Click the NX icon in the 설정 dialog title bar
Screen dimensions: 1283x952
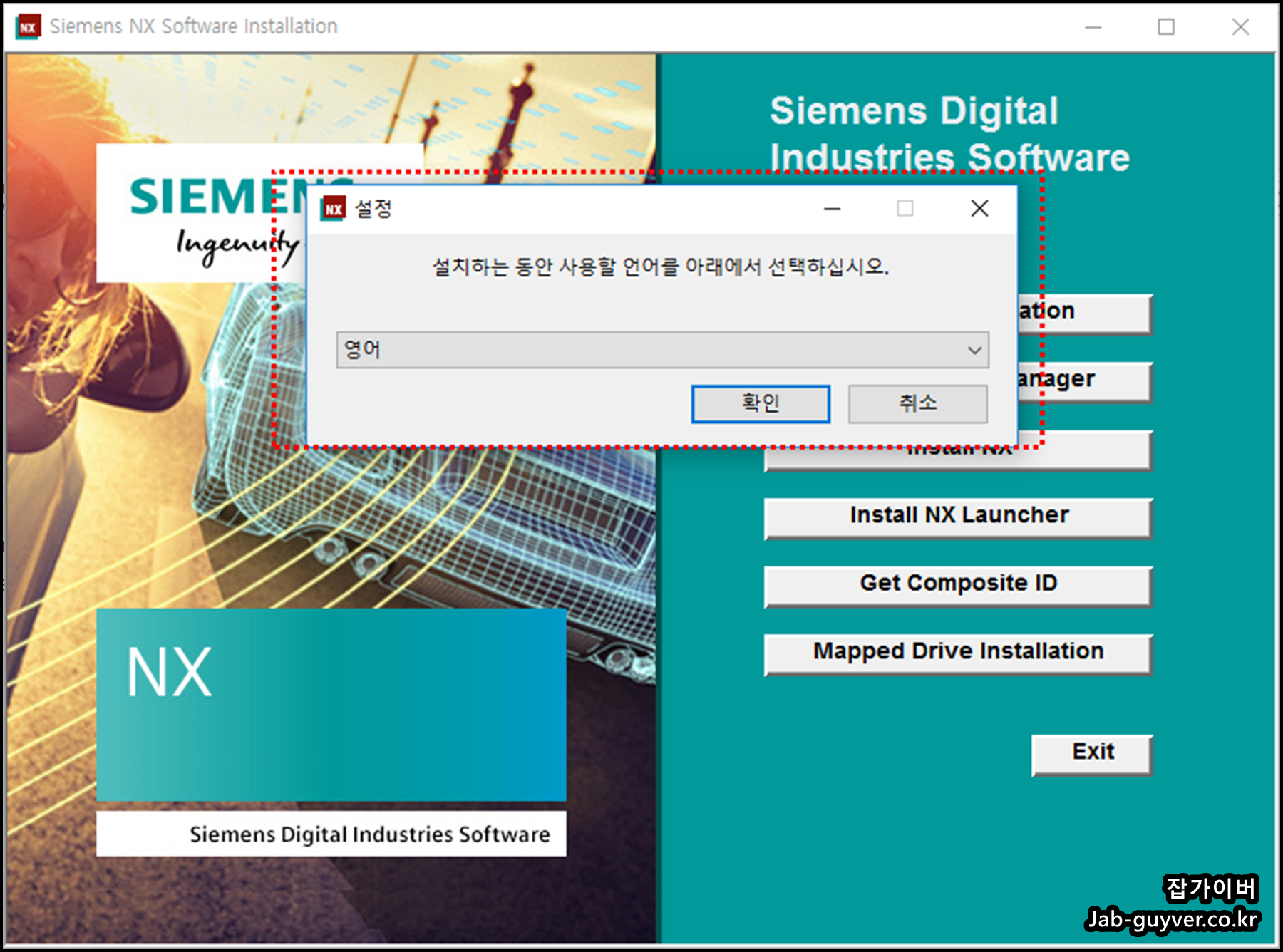[333, 209]
